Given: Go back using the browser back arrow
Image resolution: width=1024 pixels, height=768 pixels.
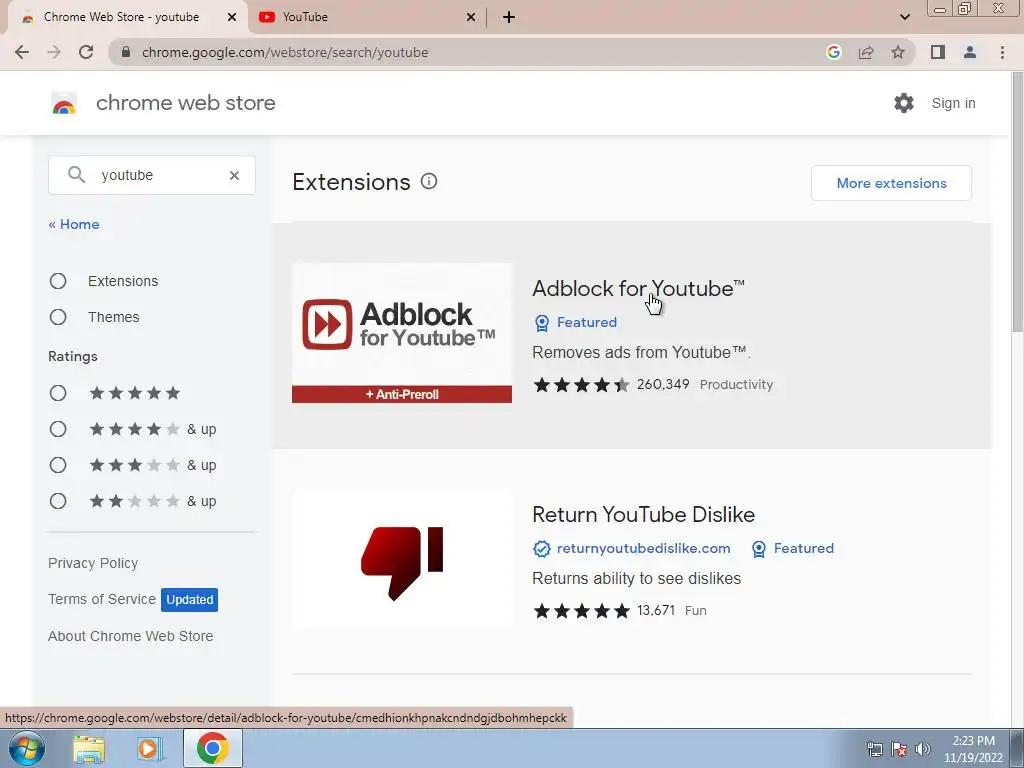Looking at the screenshot, I should (22, 52).
